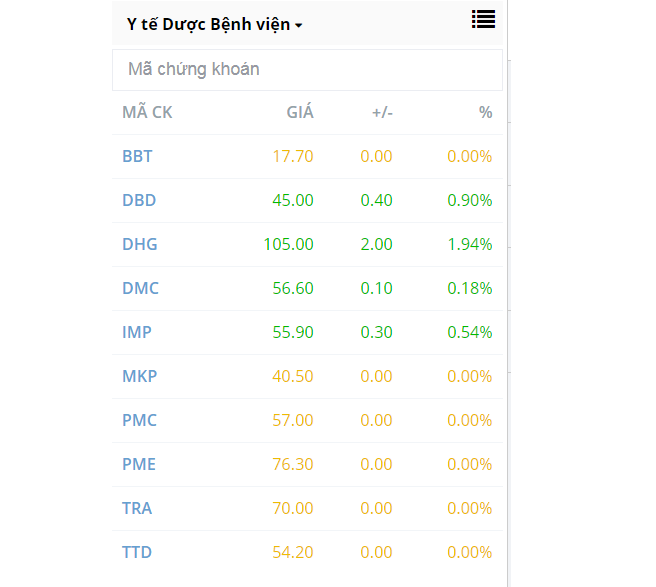Click the IMP stock ticker
Screen dimensions: 656x587
tap(137, 332)
